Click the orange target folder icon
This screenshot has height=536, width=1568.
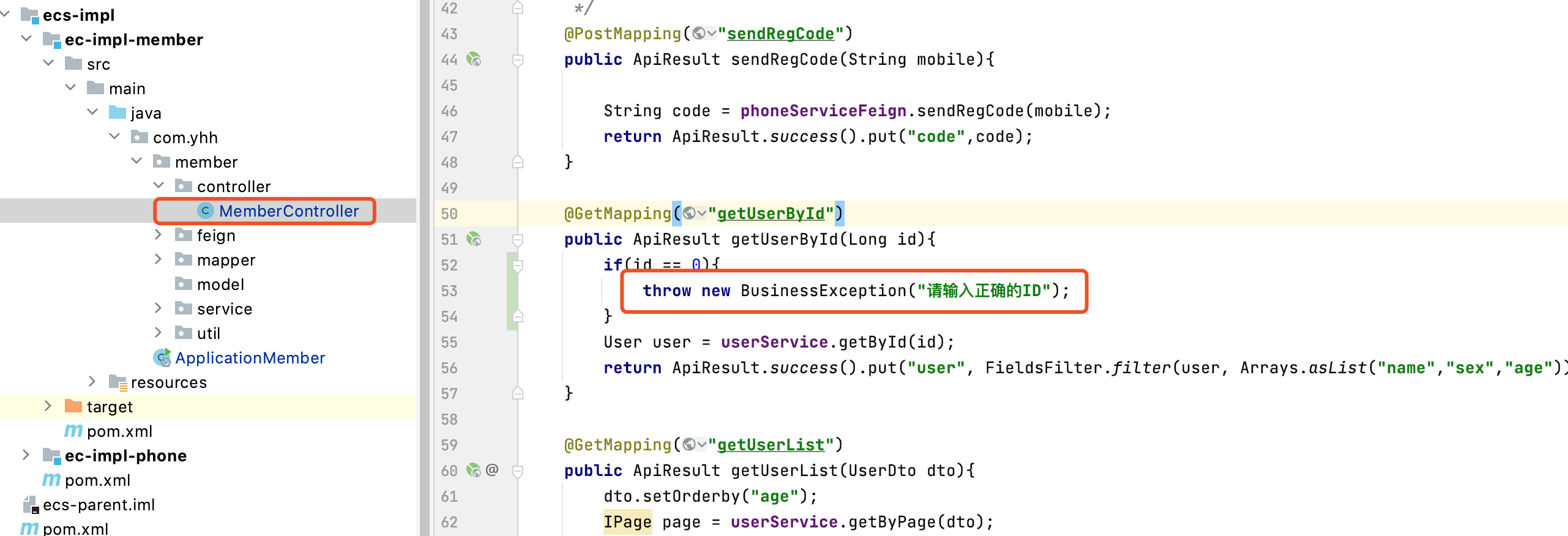[73, 406]
